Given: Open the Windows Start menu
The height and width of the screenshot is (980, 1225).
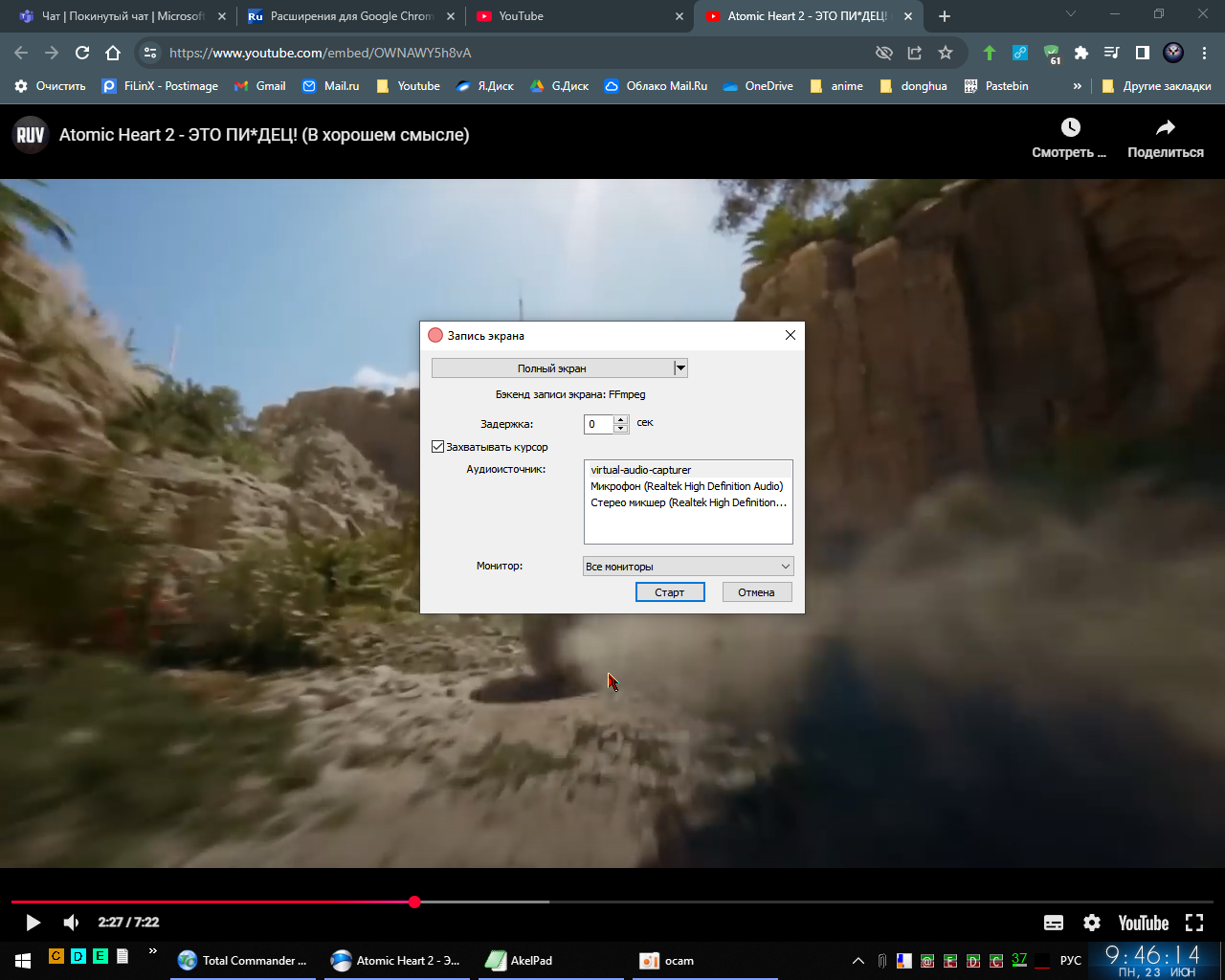Looking at the screenshot, I should [x=23, y=961].
